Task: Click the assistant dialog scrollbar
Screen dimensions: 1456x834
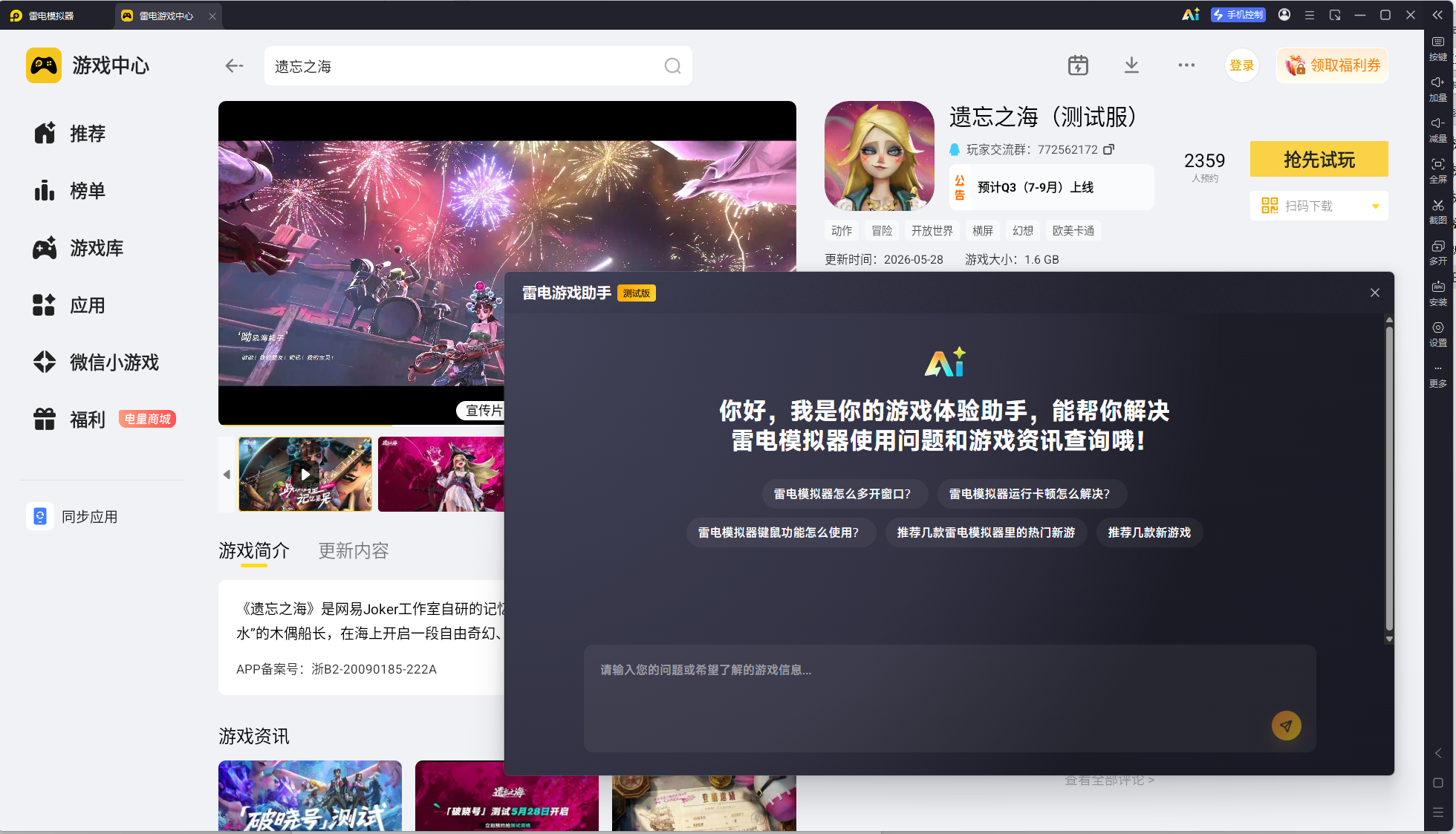Action: pos(1389,479)
